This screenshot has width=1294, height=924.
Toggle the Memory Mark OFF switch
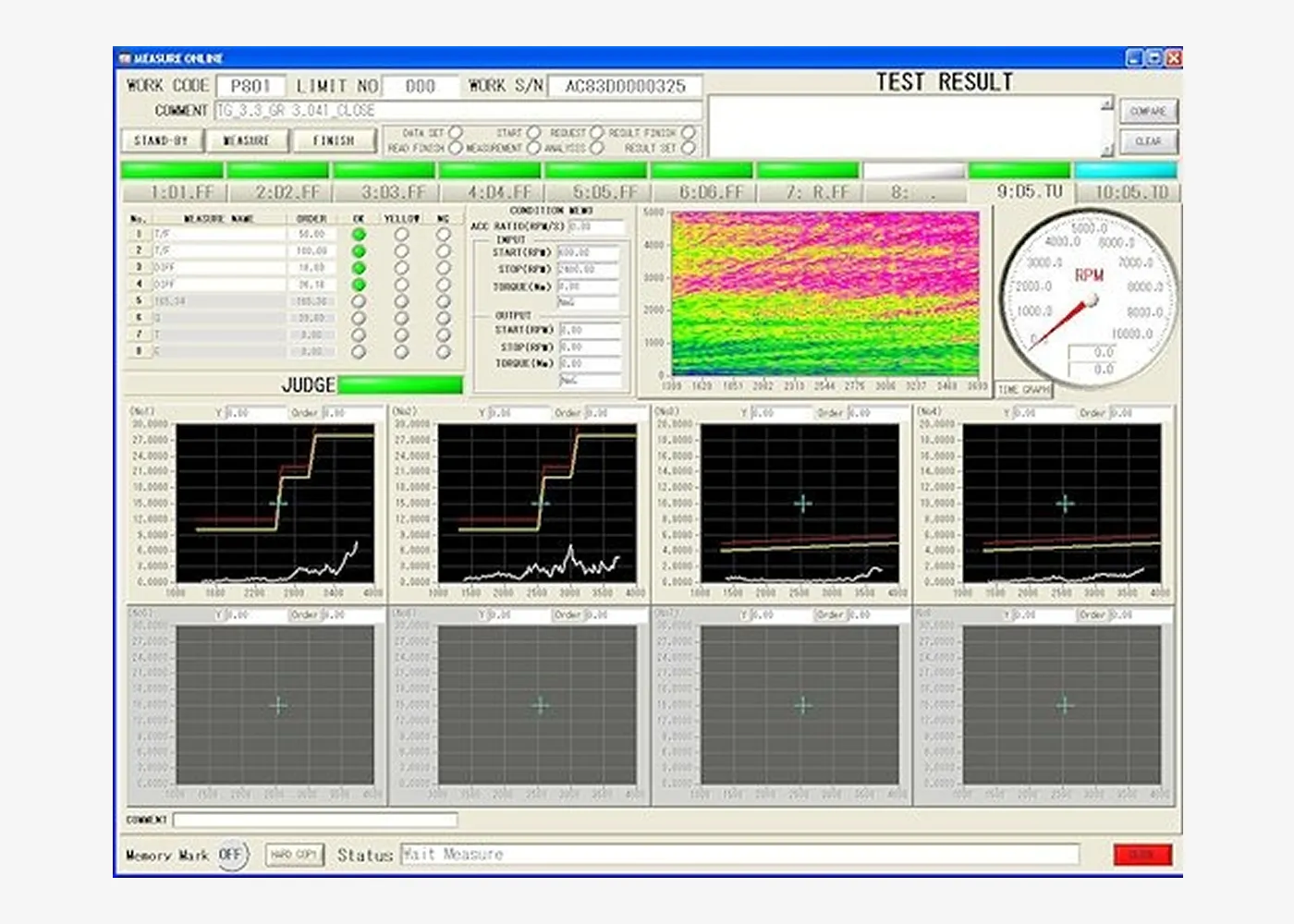click(x=231, y=855)
